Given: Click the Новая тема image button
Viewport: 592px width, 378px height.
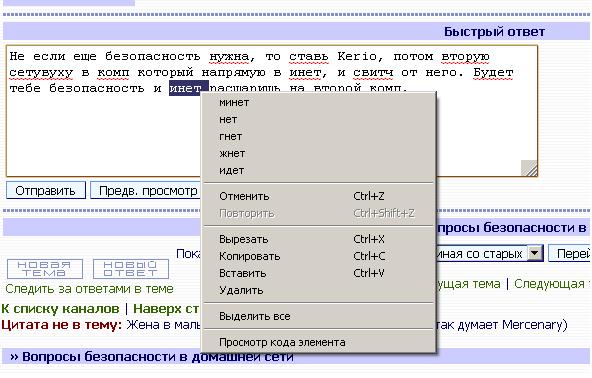Looking at the screenshot, I should coord(45,269).
